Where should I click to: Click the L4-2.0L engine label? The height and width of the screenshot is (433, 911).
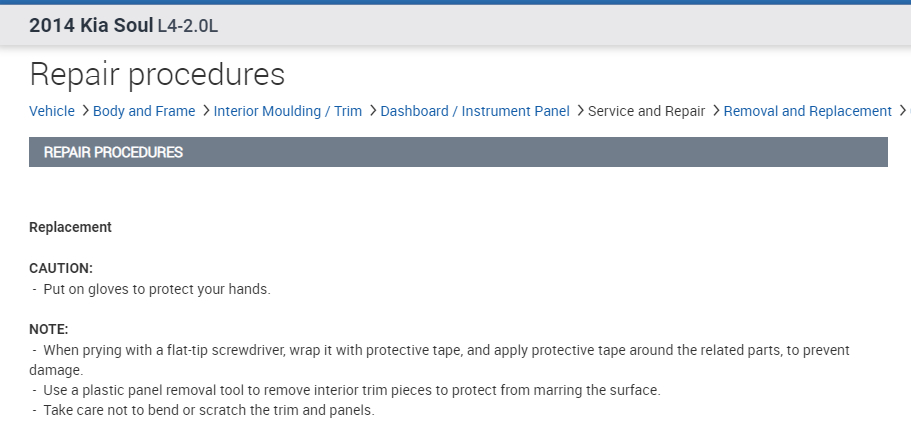[188, 26]
